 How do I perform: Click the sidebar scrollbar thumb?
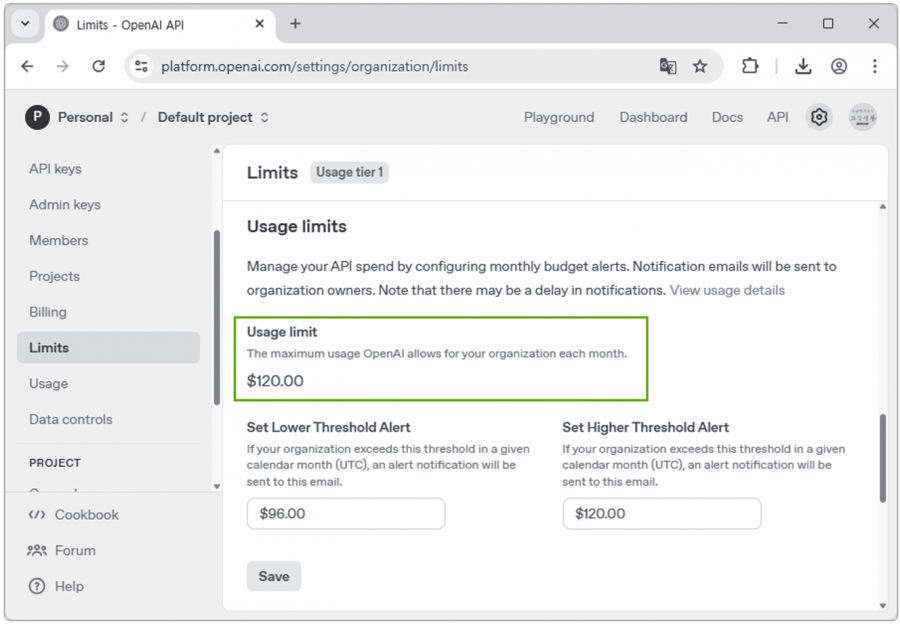[216, 317]
